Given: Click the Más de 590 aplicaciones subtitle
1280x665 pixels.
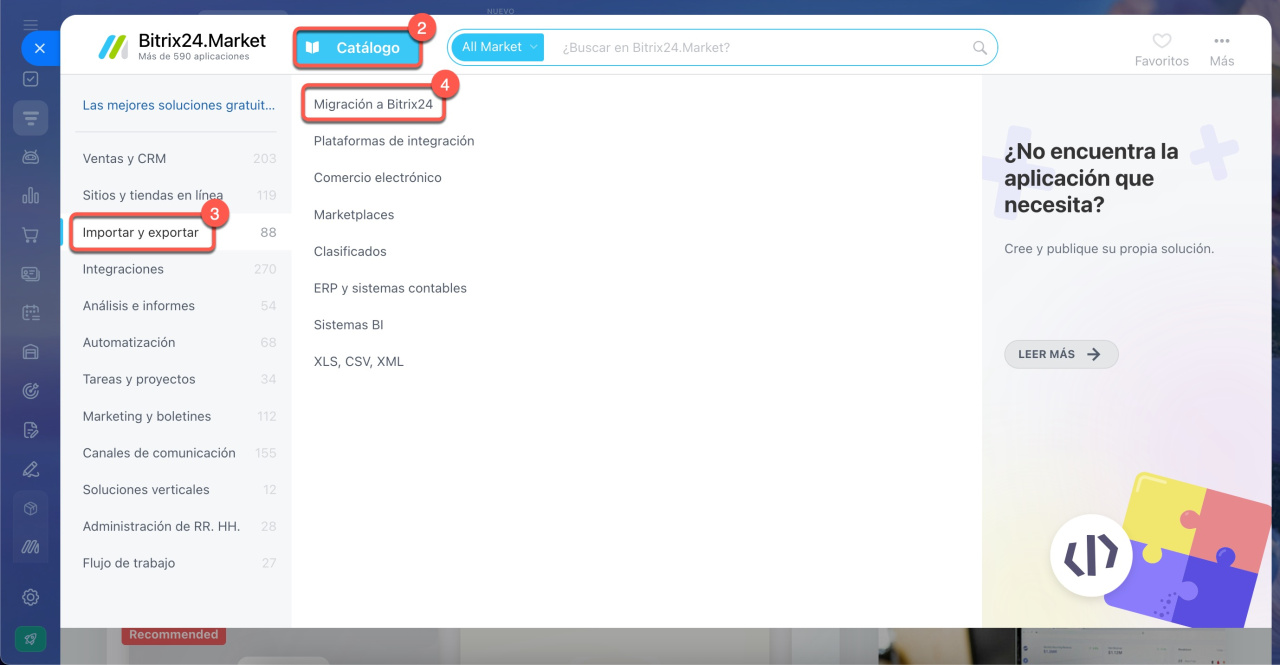Looking at the screenshot, I should click(194, 57).
